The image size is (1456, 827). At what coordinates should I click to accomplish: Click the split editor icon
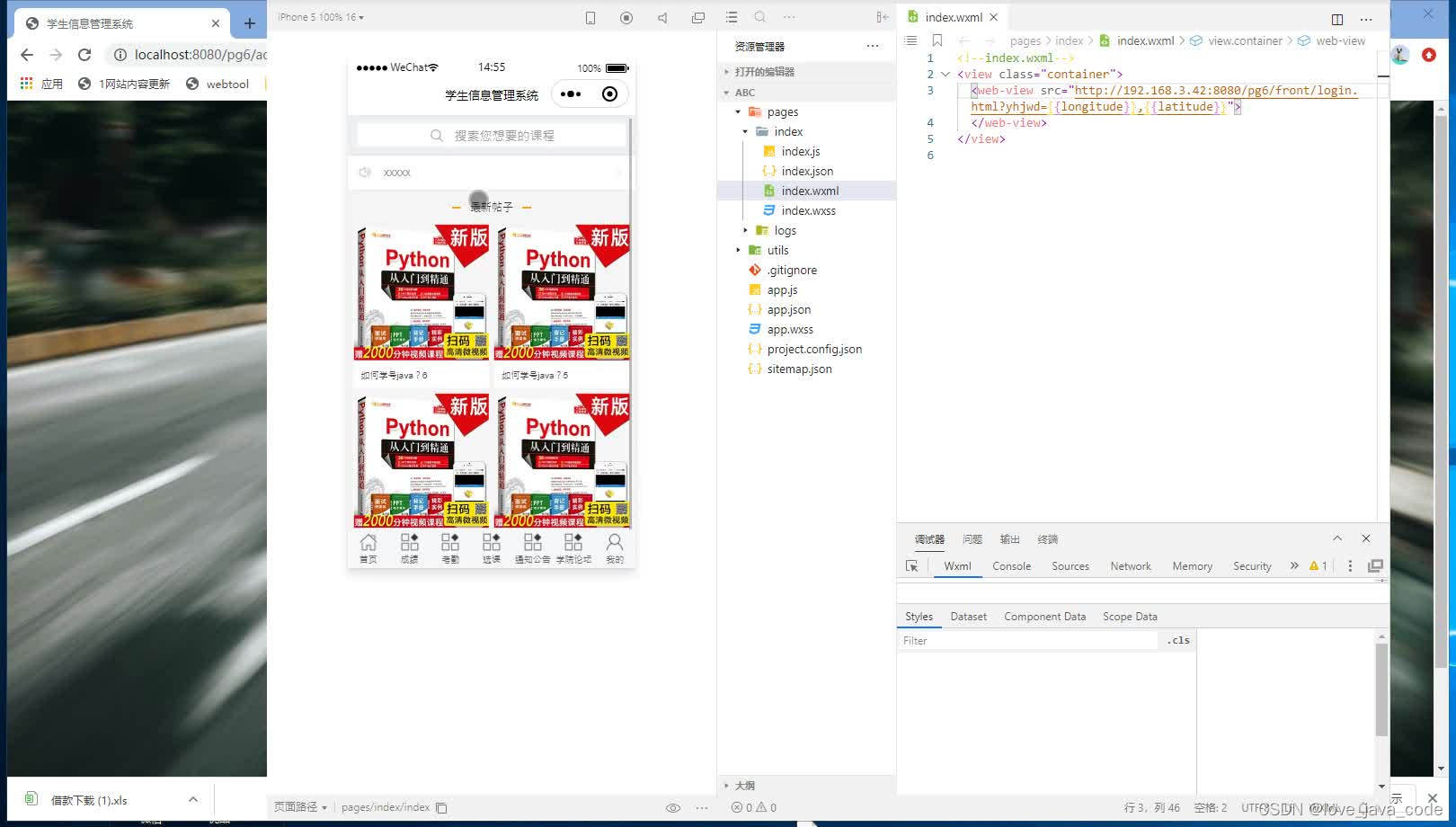click(x=1337, y=19)
